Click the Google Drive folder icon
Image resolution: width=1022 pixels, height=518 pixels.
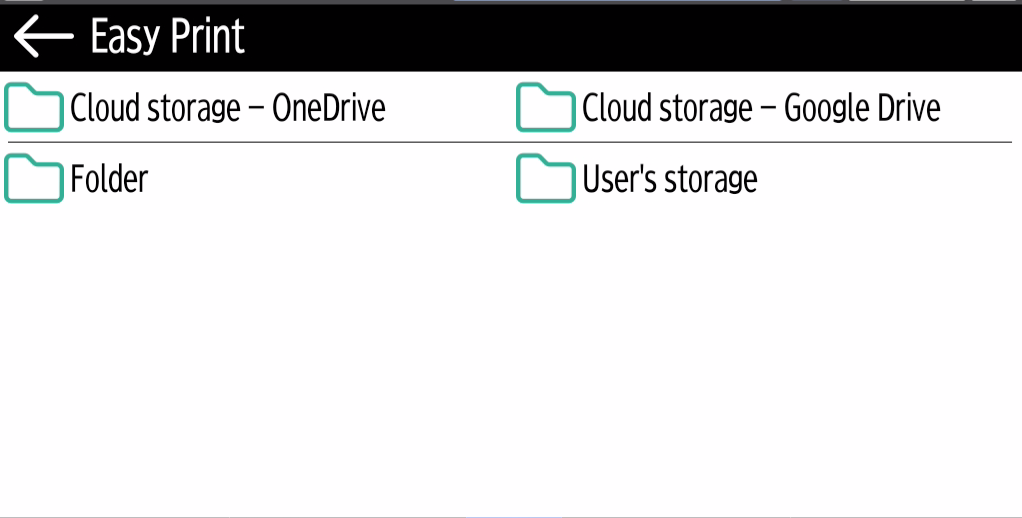pos(545,108)
